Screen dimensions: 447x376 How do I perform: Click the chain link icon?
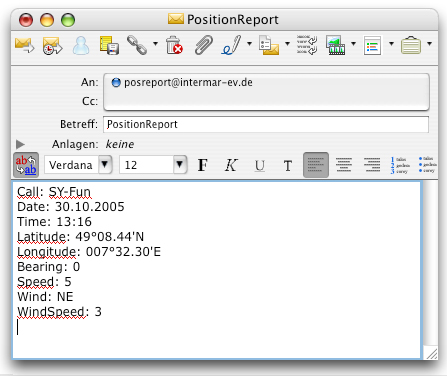click(137, 45)
